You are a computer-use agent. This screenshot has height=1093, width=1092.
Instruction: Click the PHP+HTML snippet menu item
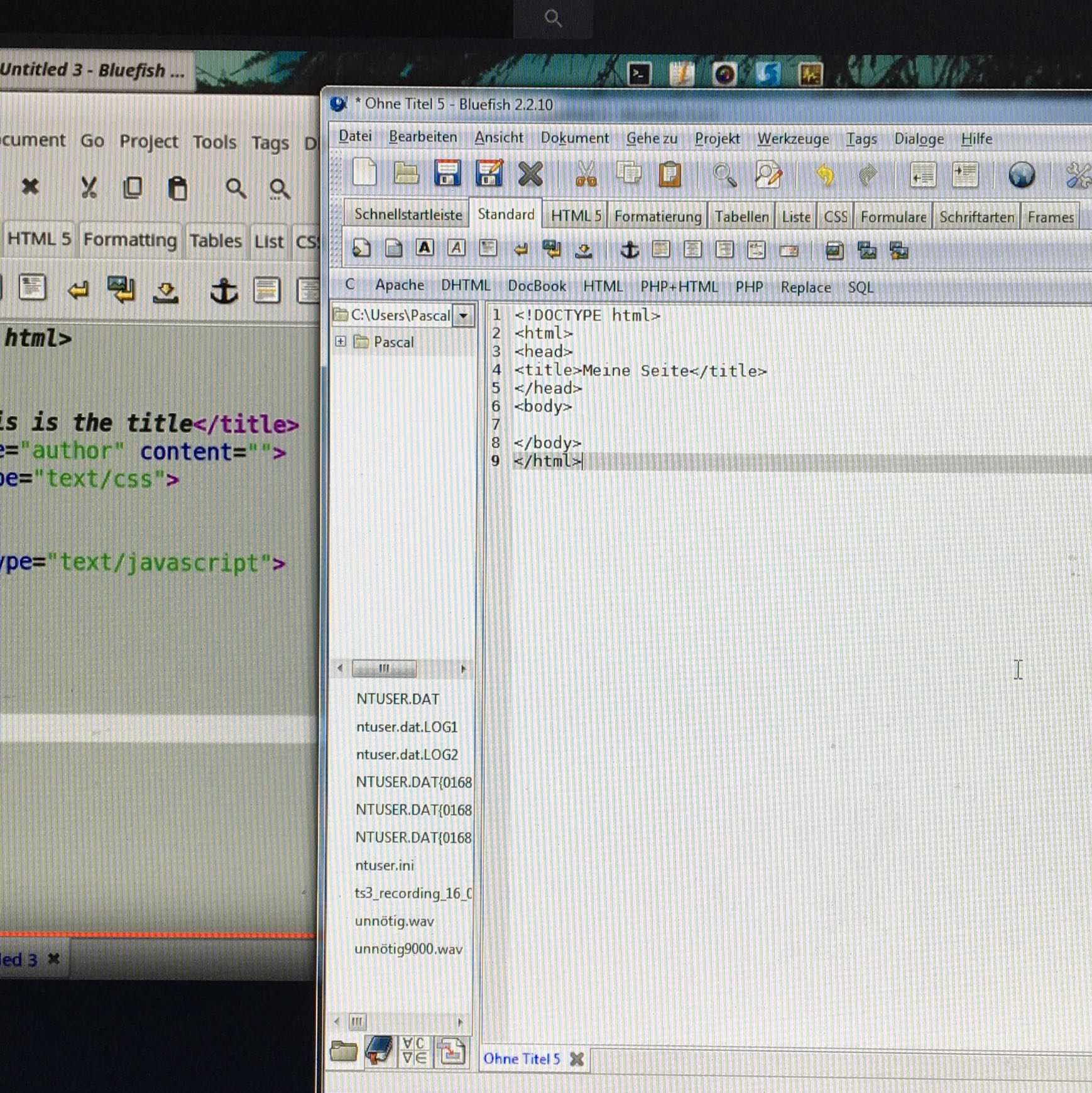click(x=679, y=287)
